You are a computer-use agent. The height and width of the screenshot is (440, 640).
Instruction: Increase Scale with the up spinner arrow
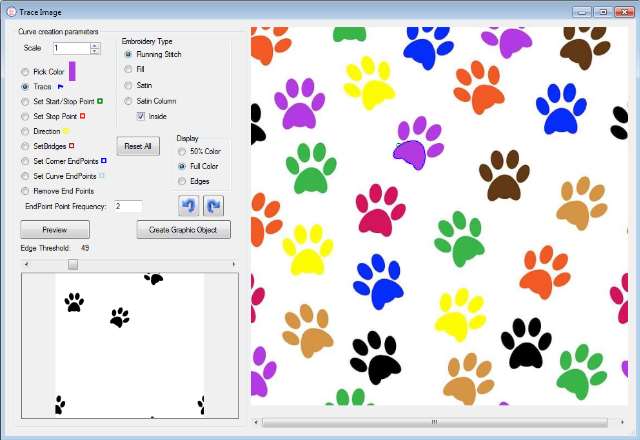click(95, 44)
